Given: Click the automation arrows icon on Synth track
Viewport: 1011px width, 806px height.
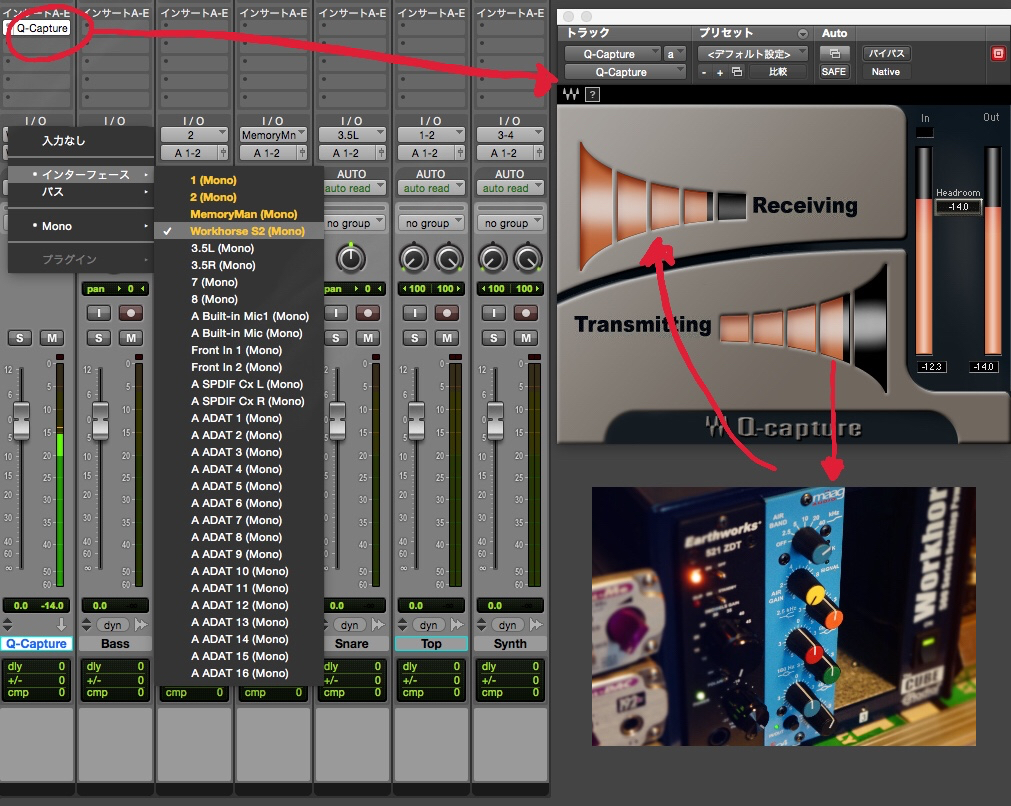Looking at the screenshot, I should 536,624.
